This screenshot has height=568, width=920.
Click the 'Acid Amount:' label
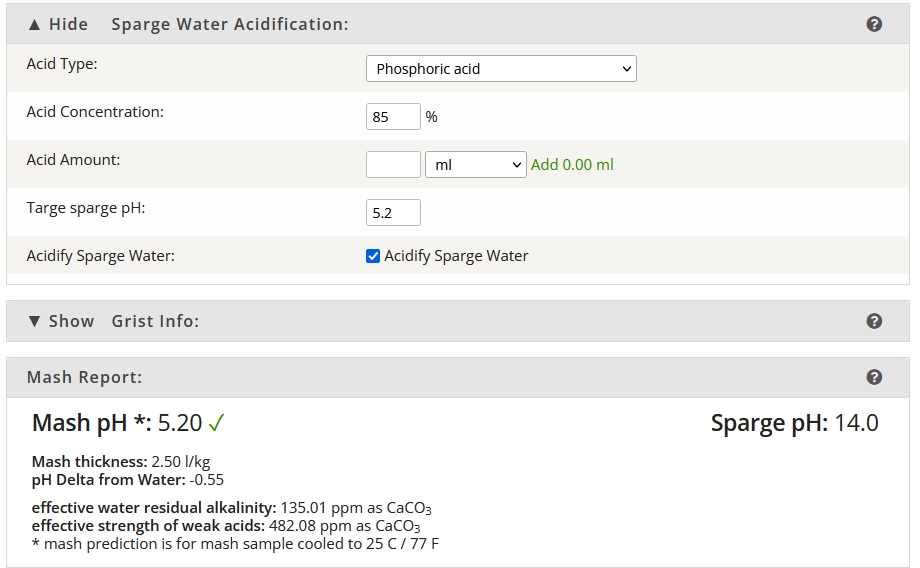tap(73, 160)
